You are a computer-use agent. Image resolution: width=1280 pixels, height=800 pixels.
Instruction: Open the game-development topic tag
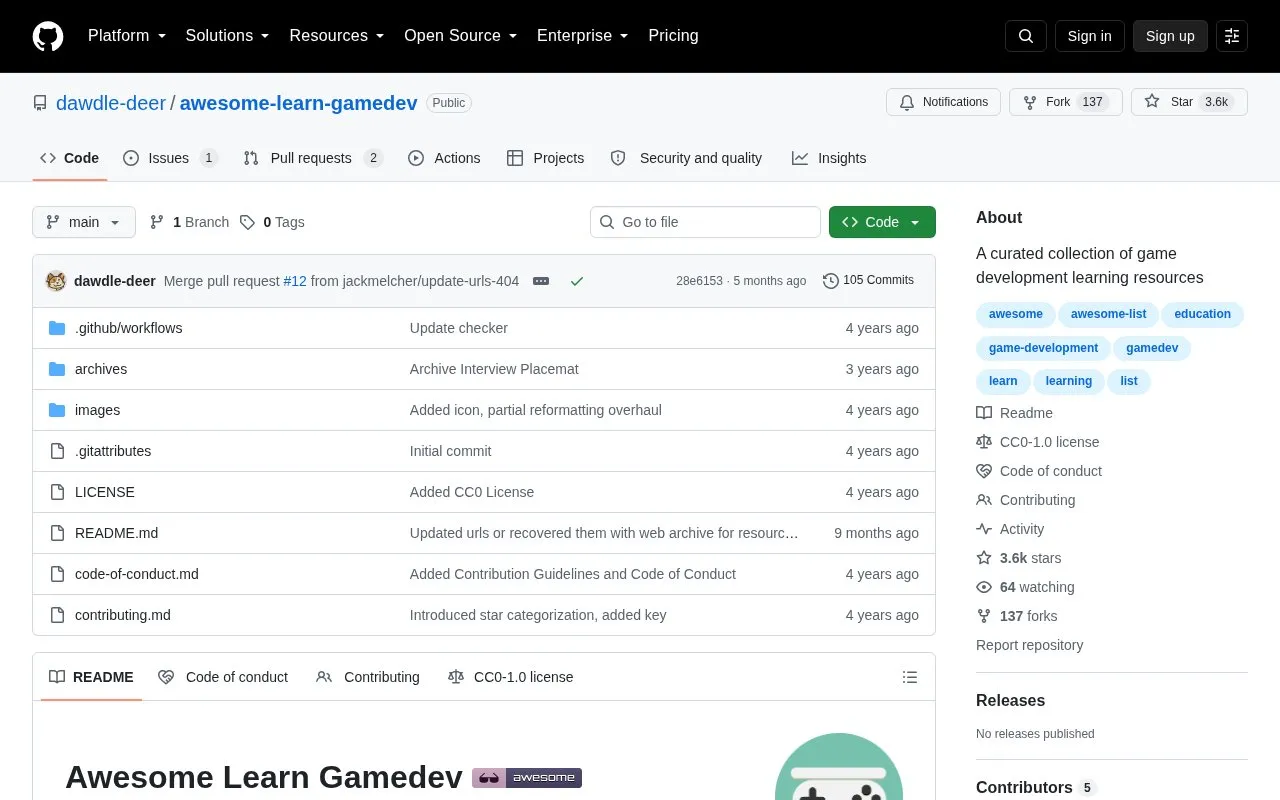pos(1043,348)
